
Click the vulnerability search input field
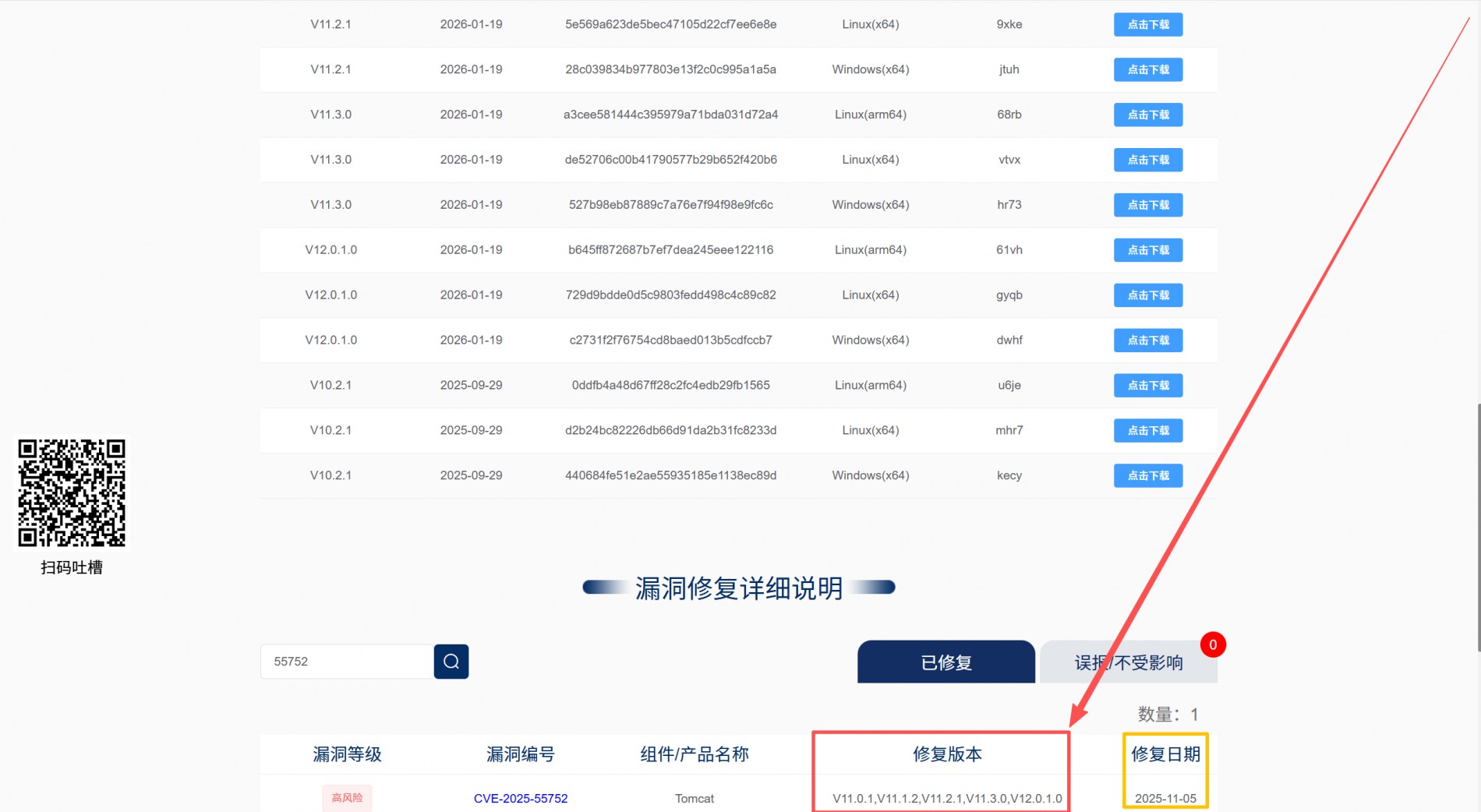[x=347, y=662]
